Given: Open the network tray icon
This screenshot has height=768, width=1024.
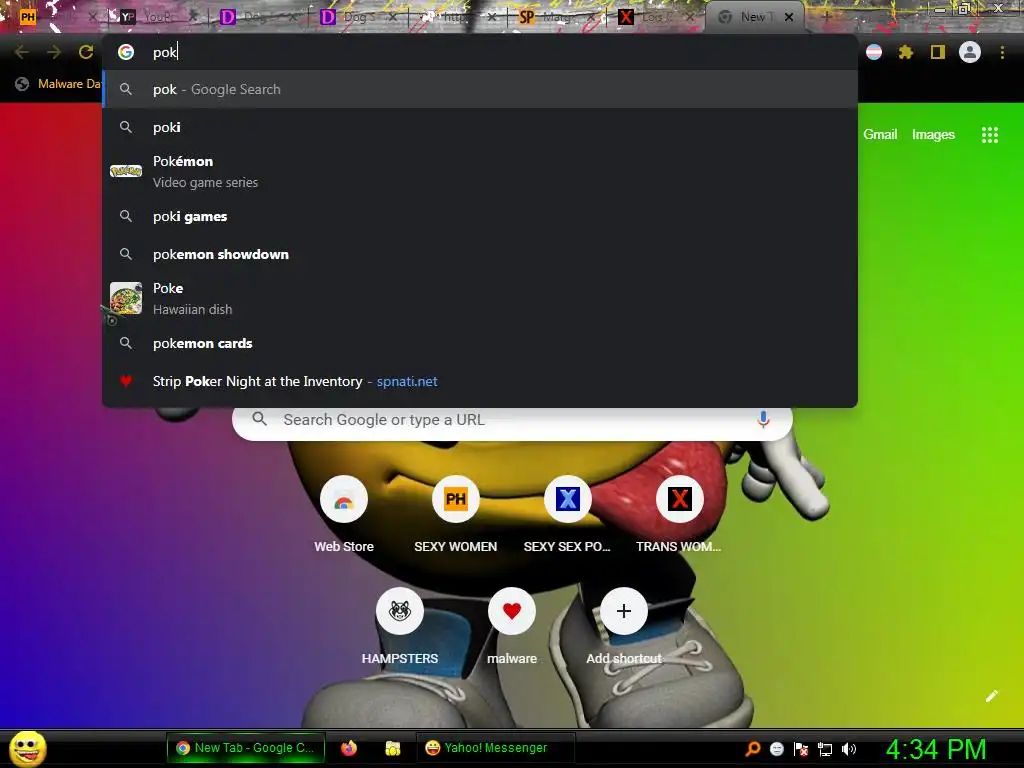Looking at the screenshot, I should (825, 749).
